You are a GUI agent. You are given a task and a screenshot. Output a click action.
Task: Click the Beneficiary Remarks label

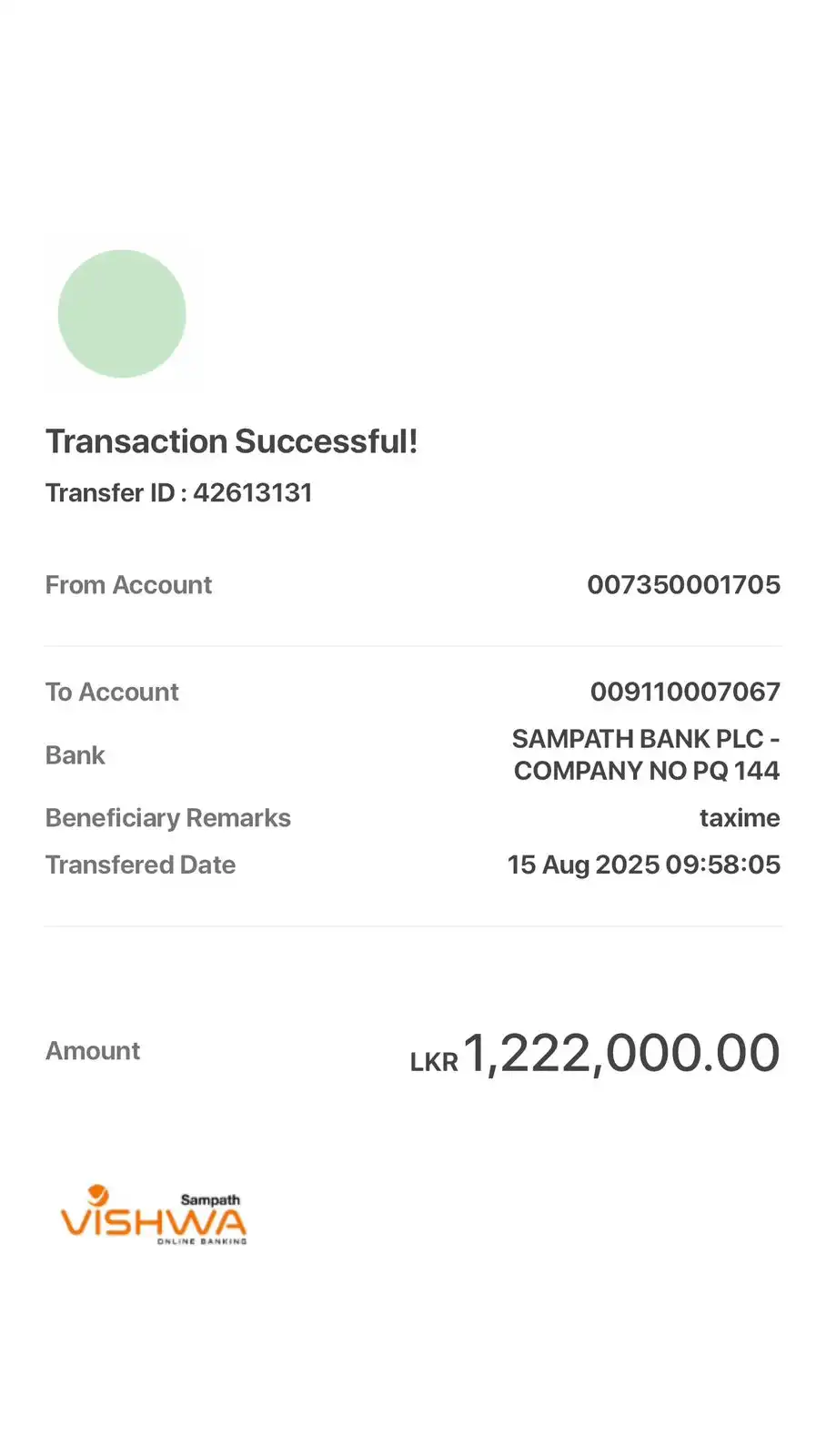[x=168, y=817]
